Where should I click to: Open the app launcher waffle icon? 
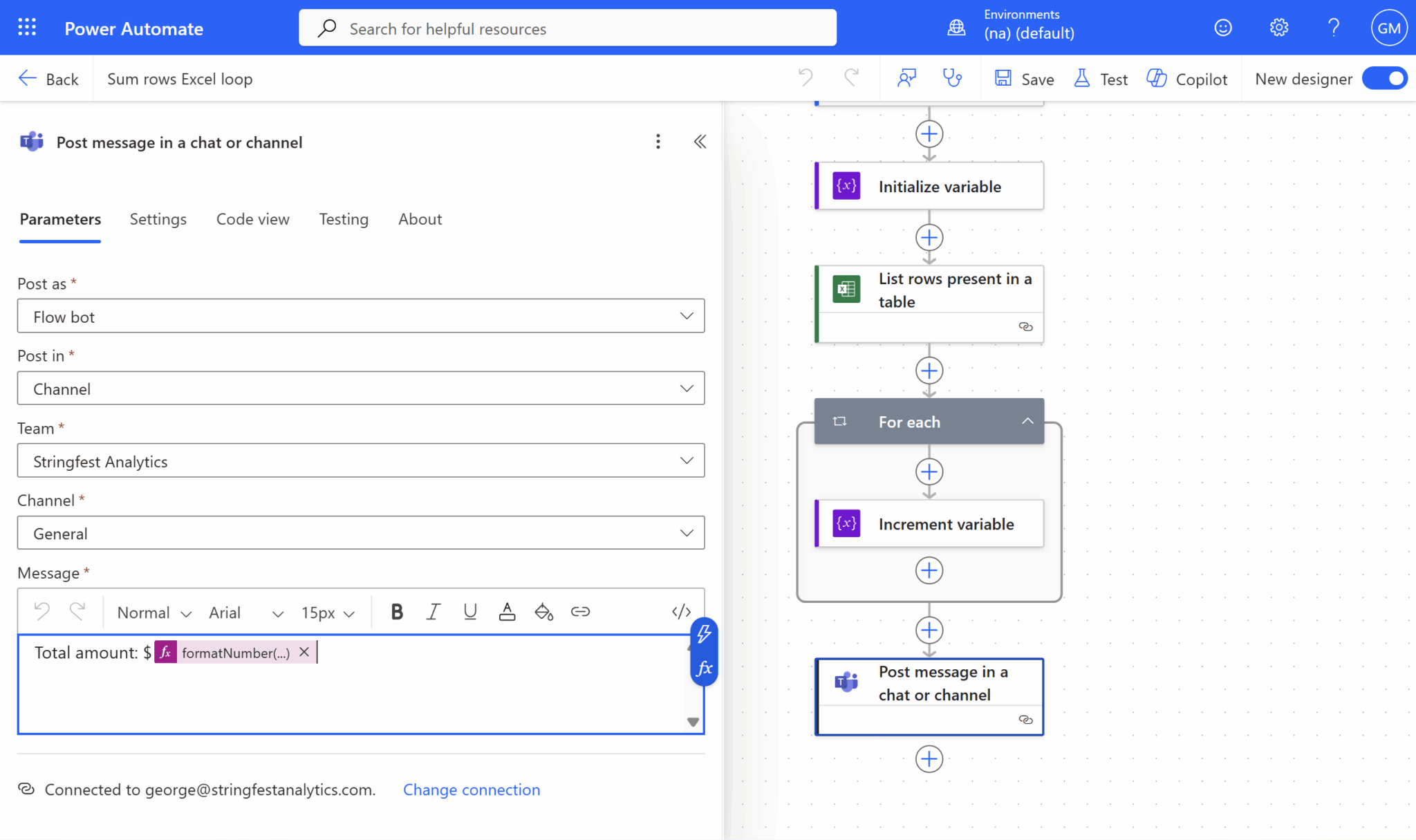click(x=27, y=28)
